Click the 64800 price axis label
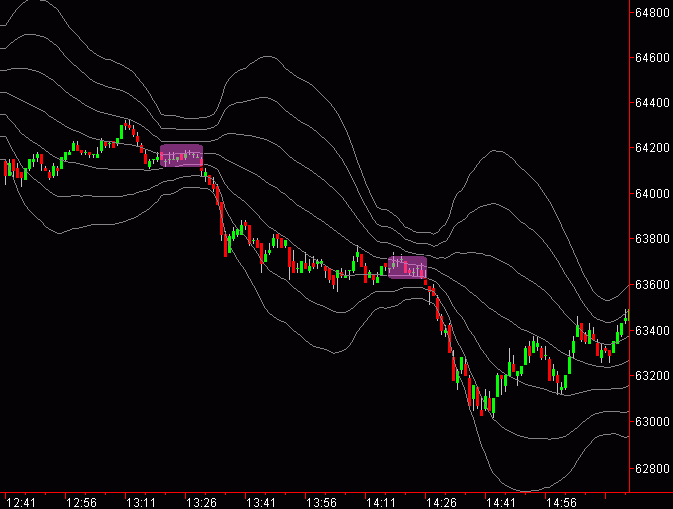The image size is (673, 509). (x=652, y=13)
